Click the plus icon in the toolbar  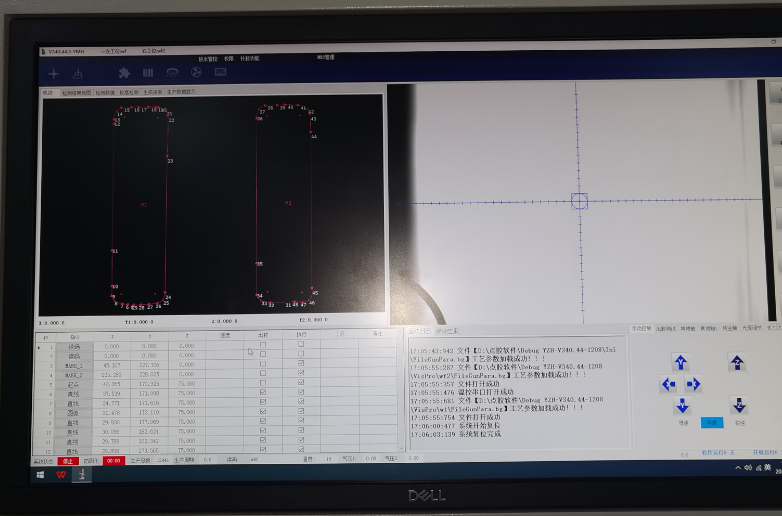pos(54,73)
